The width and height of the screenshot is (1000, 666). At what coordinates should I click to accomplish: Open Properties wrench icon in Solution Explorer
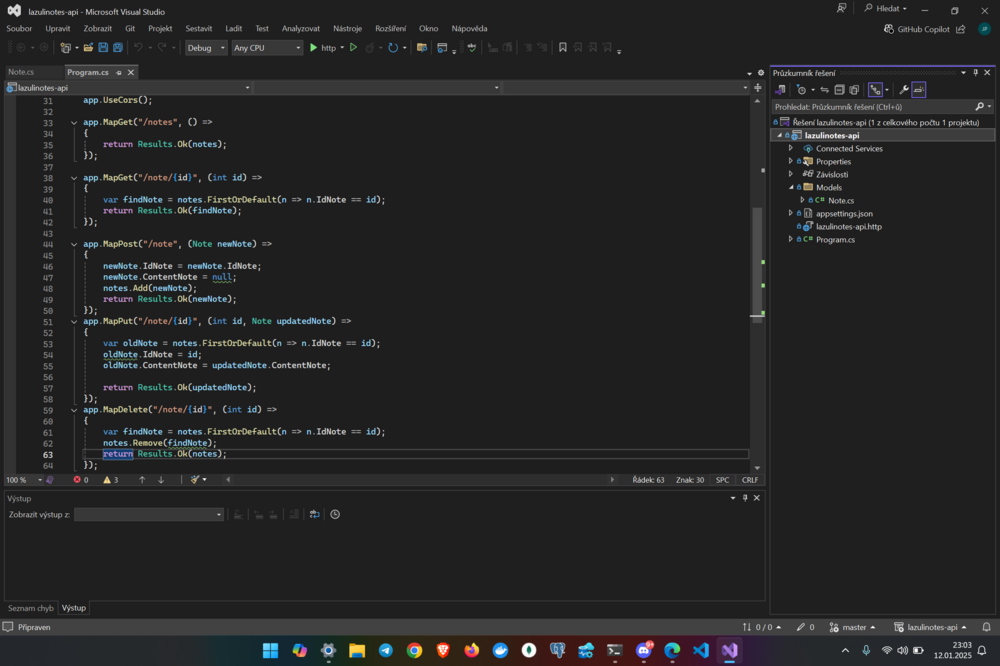[904, 90]
